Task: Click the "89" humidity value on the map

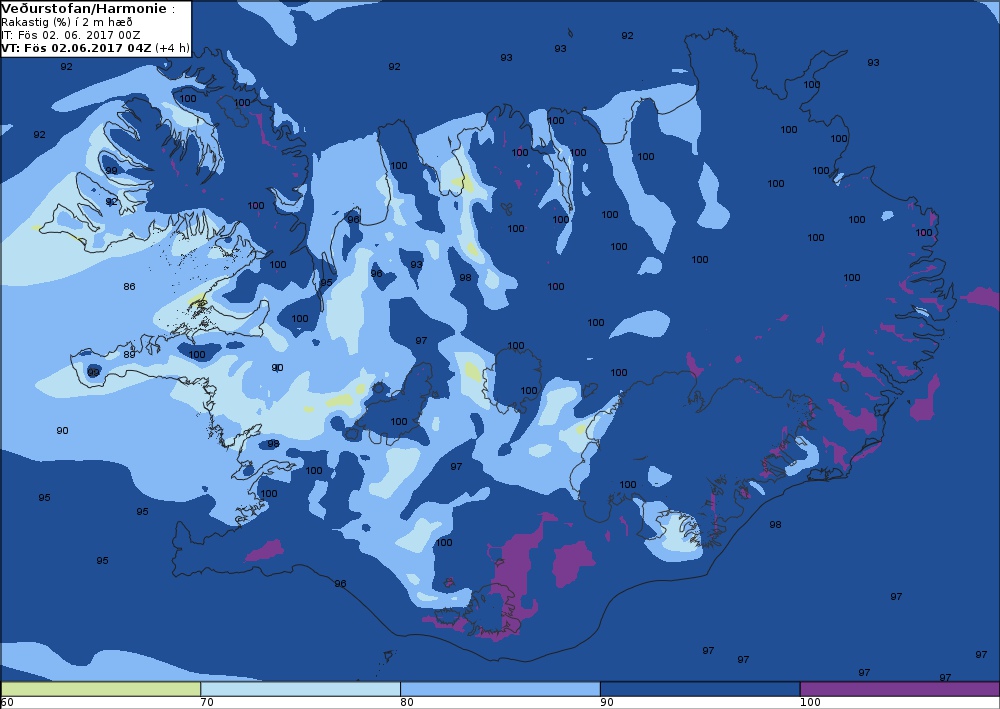Action: coord(129,354)
